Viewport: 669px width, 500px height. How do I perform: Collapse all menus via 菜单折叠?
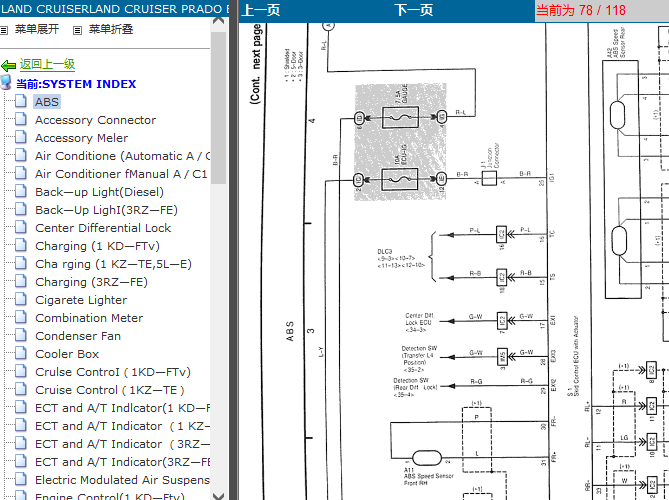click(111, 29)
